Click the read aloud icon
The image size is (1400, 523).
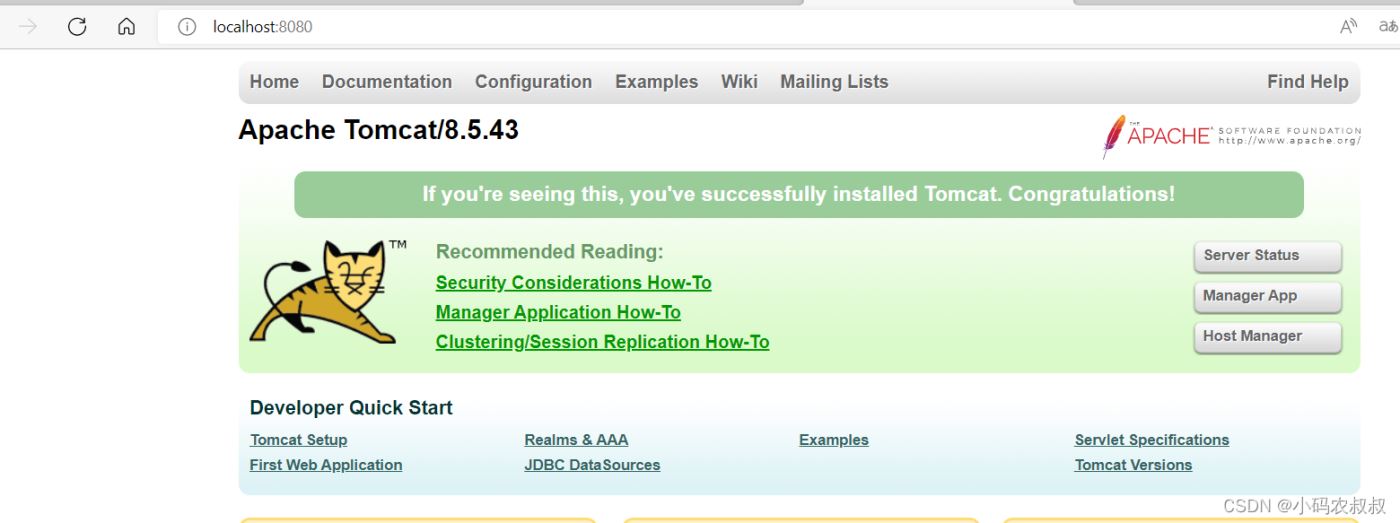[1349, 27]
